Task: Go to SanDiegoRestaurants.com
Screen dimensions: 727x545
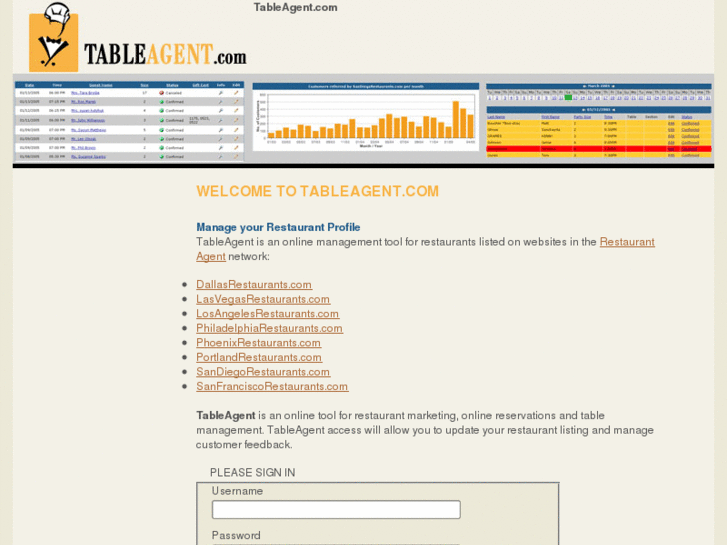Action: point(263,372)
